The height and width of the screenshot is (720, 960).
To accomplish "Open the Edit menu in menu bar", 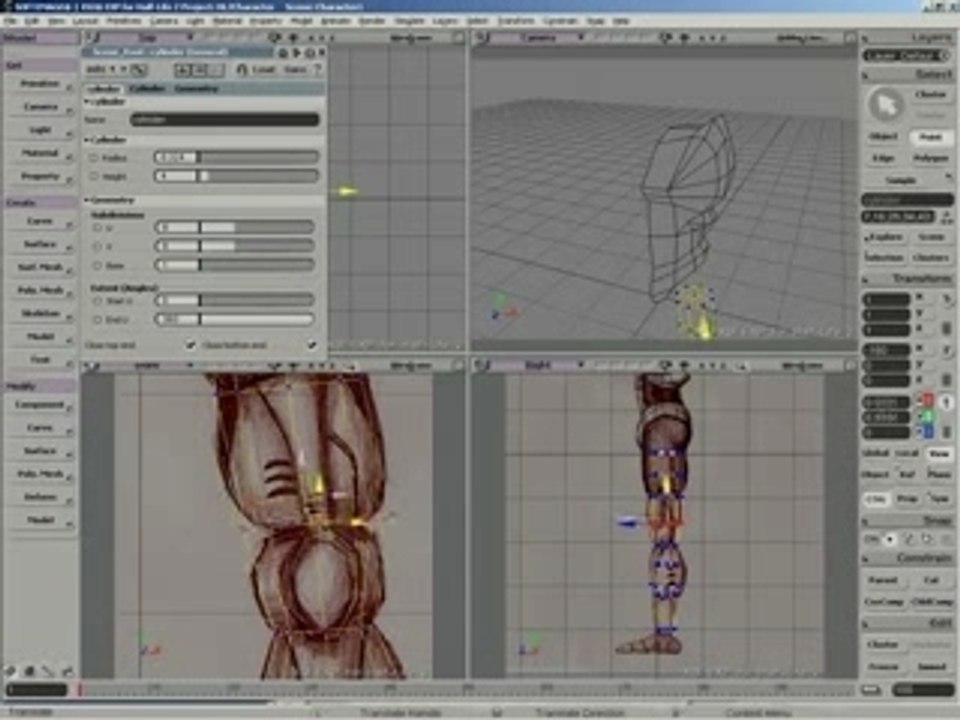I will click(32, 21).
